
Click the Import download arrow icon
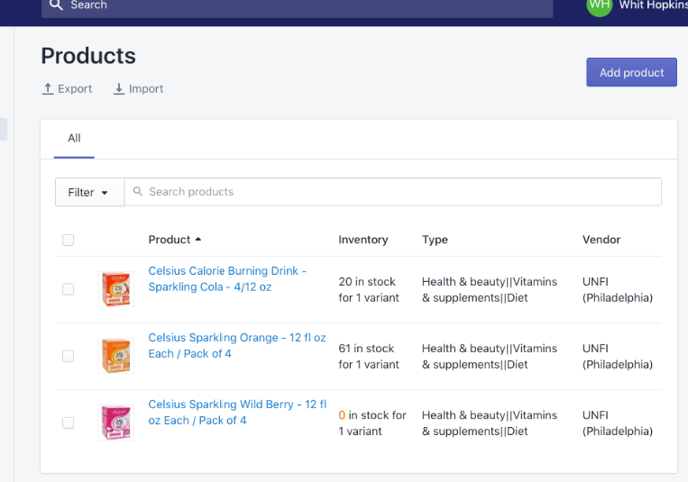pyautogui.click(x=119, y=89)
